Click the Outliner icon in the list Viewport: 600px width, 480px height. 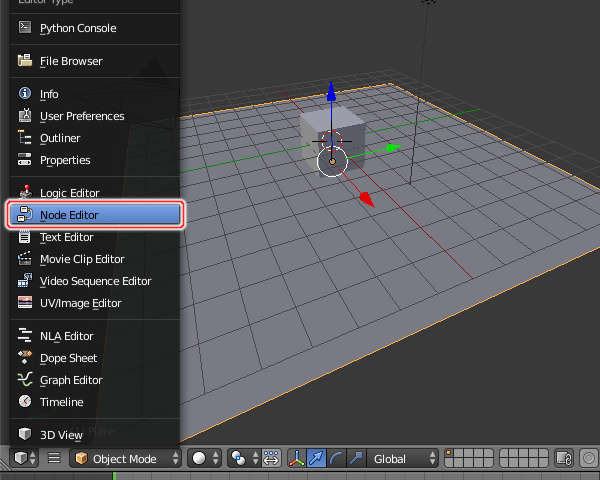[25, 138]
